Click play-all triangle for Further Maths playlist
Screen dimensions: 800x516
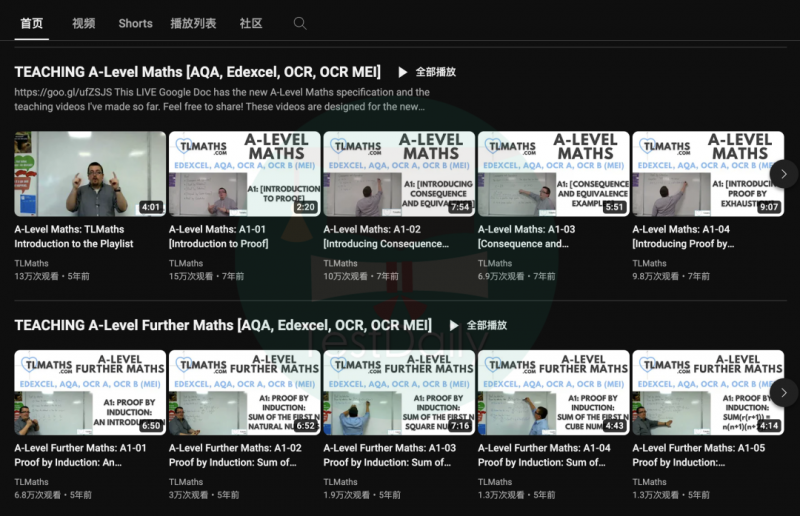coord(454,326)
